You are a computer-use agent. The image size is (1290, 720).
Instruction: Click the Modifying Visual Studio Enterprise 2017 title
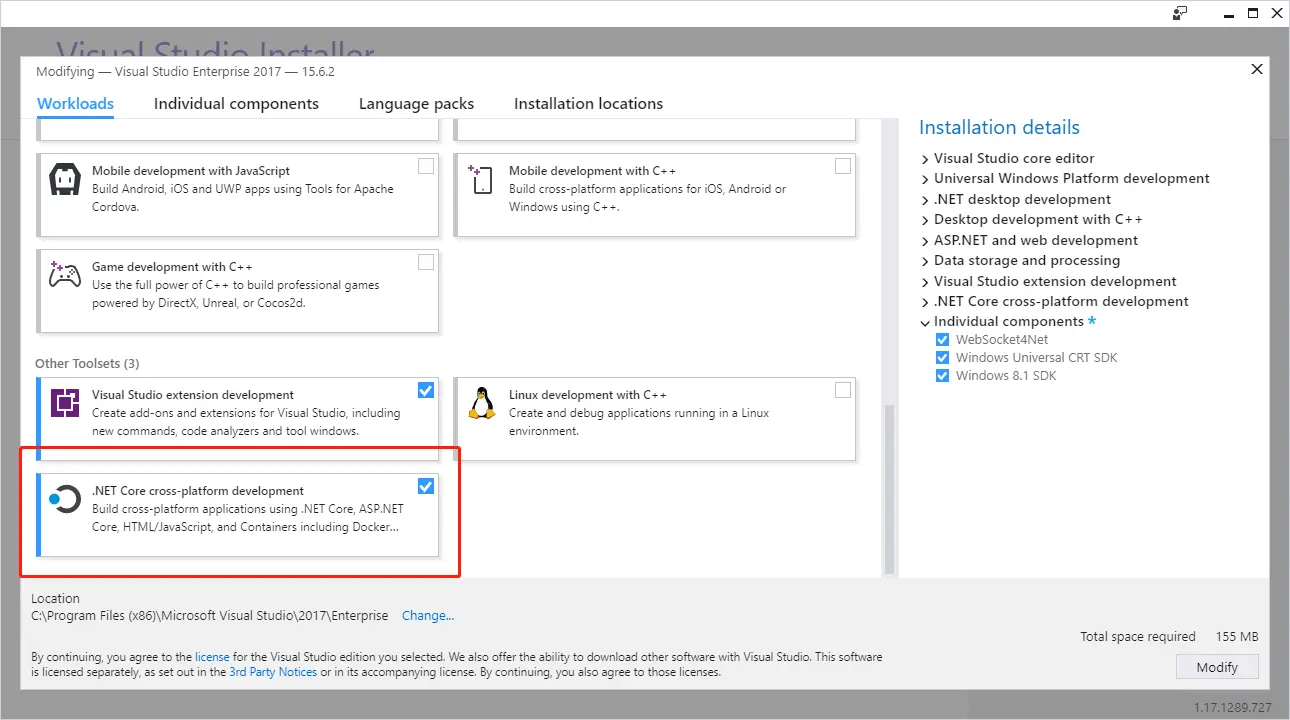tap(185, 72)
